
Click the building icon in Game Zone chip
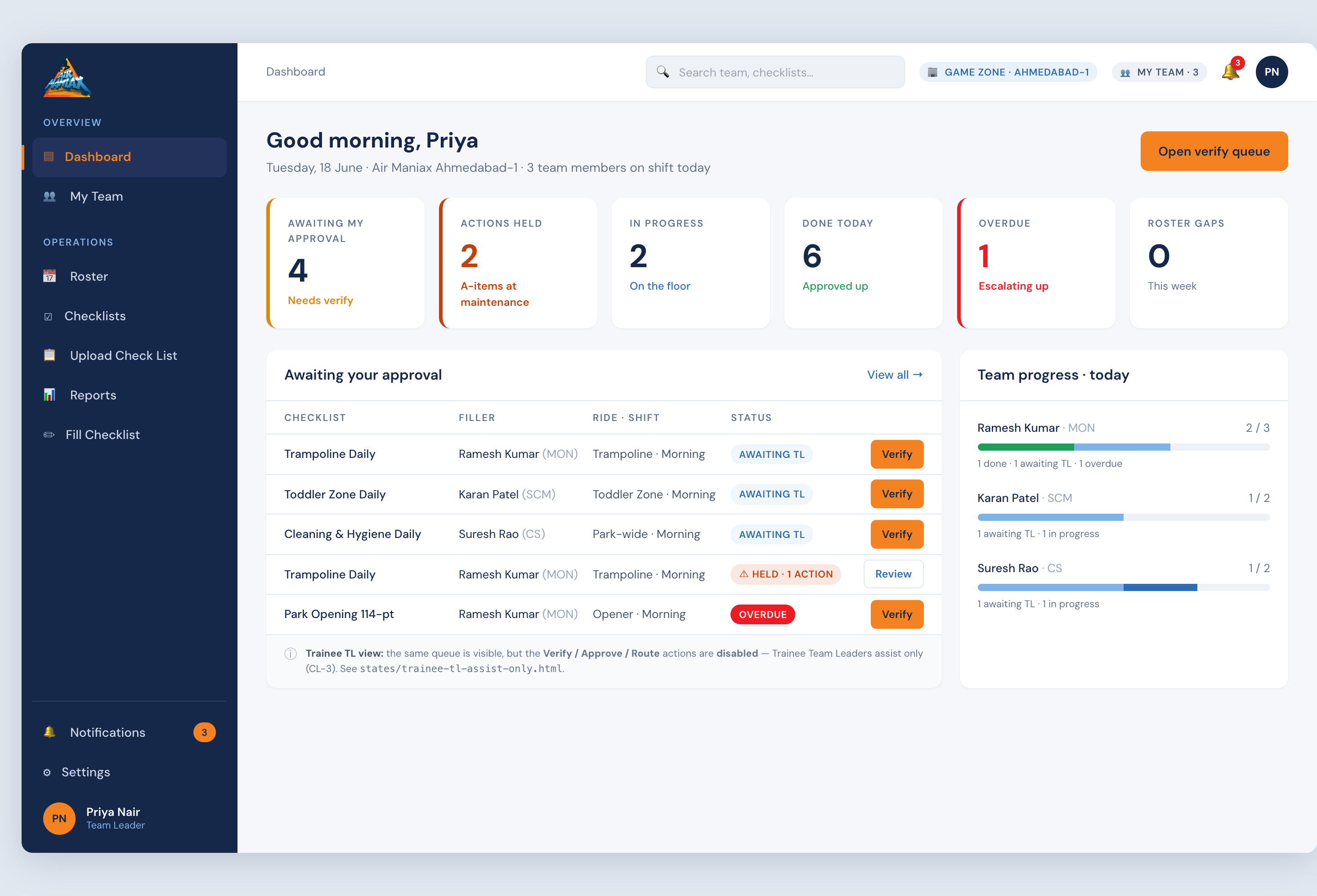[x=933, y=72]
